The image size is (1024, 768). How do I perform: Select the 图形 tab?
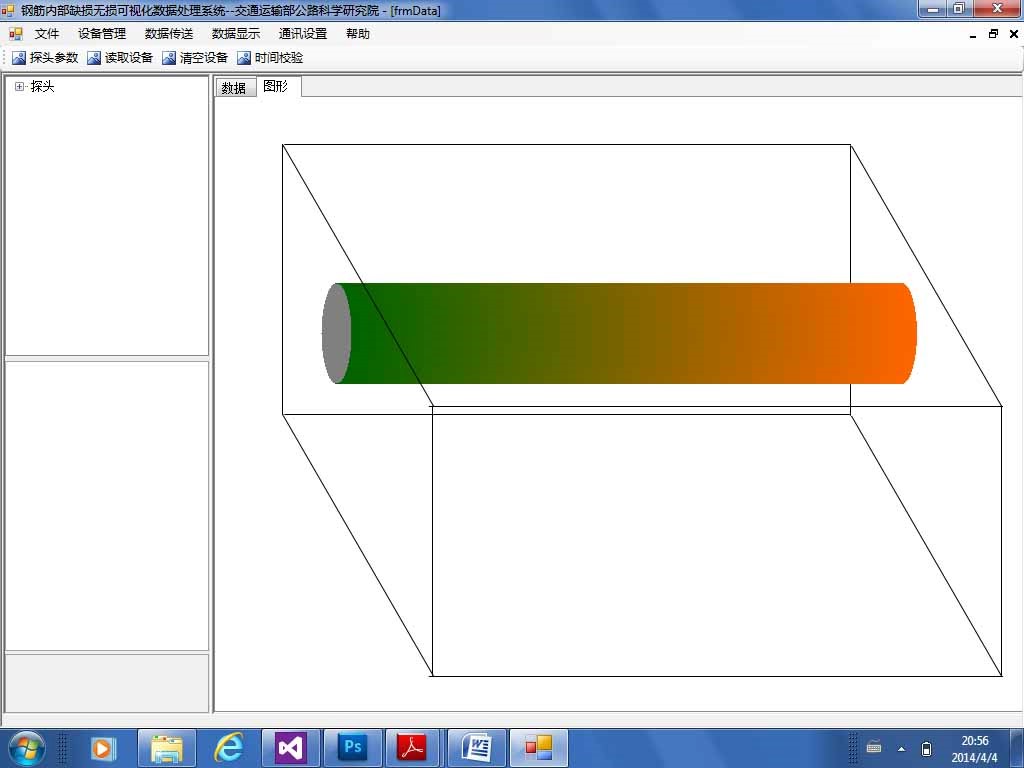pyautogui.click(x=276, y=87)
